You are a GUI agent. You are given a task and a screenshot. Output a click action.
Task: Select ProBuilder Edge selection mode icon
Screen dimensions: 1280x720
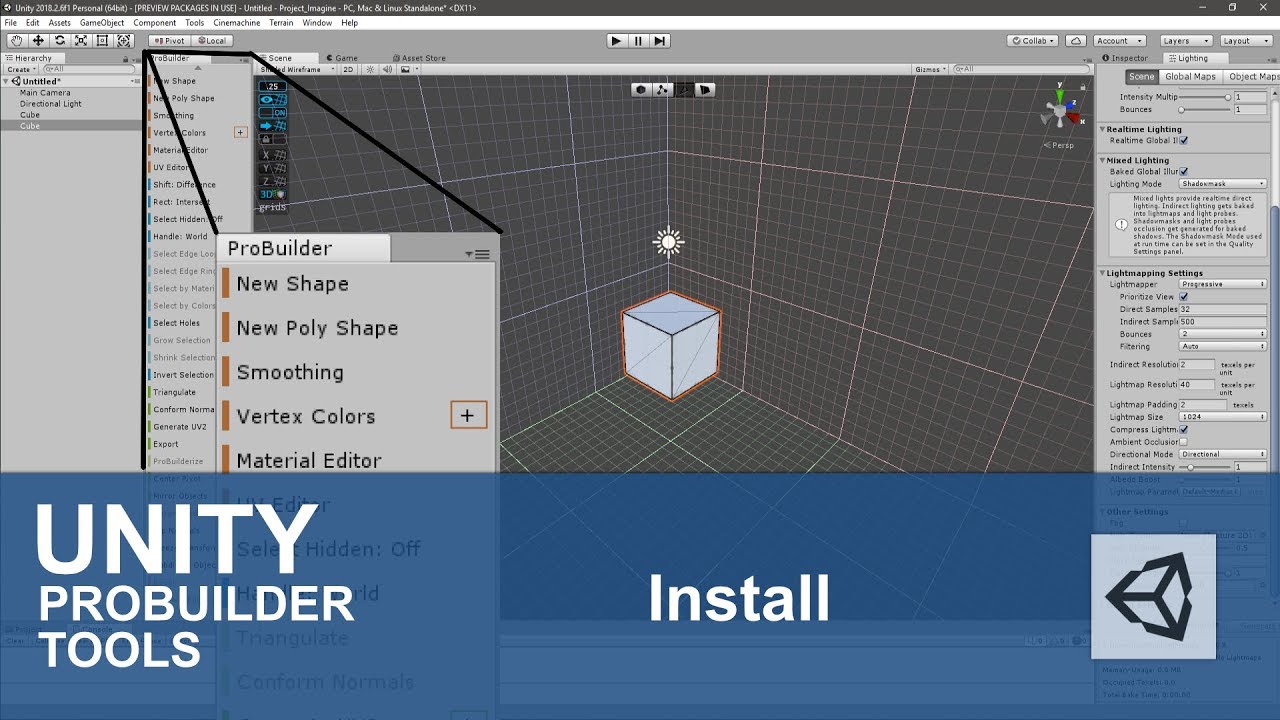click(684, 90)
